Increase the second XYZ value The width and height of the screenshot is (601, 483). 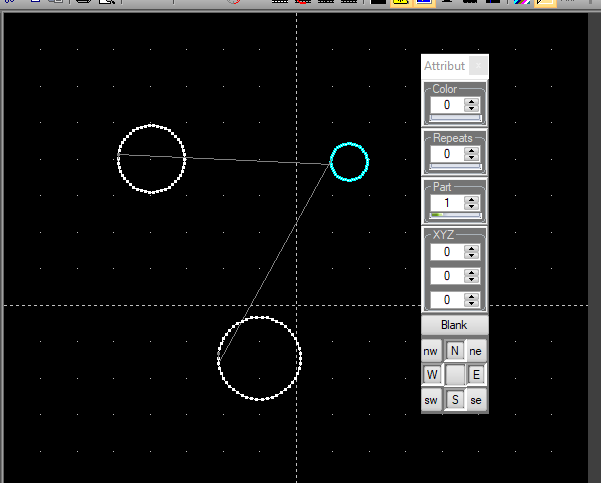click(x=472, y=272)
